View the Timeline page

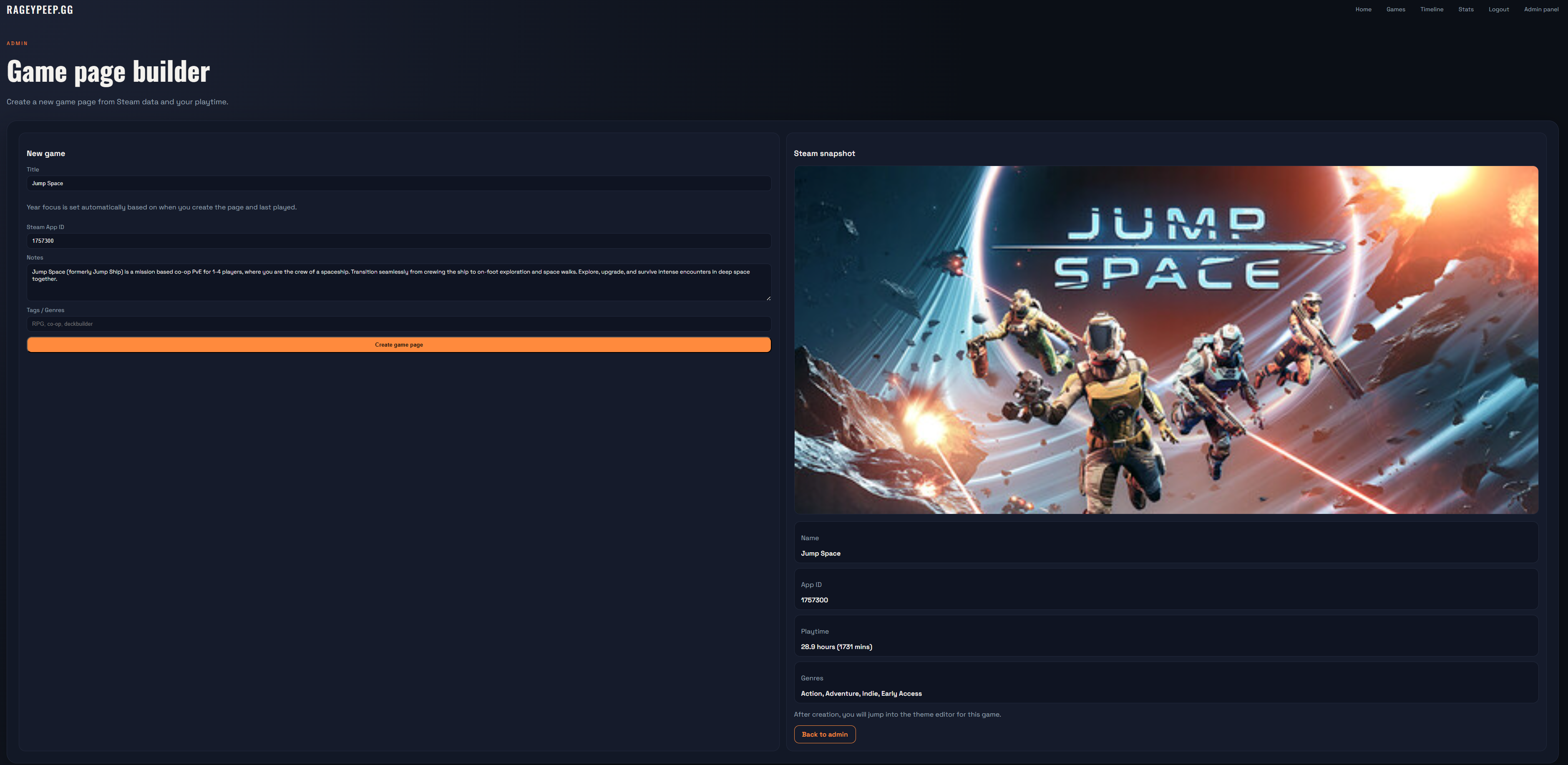click(x=1432, y=9)
